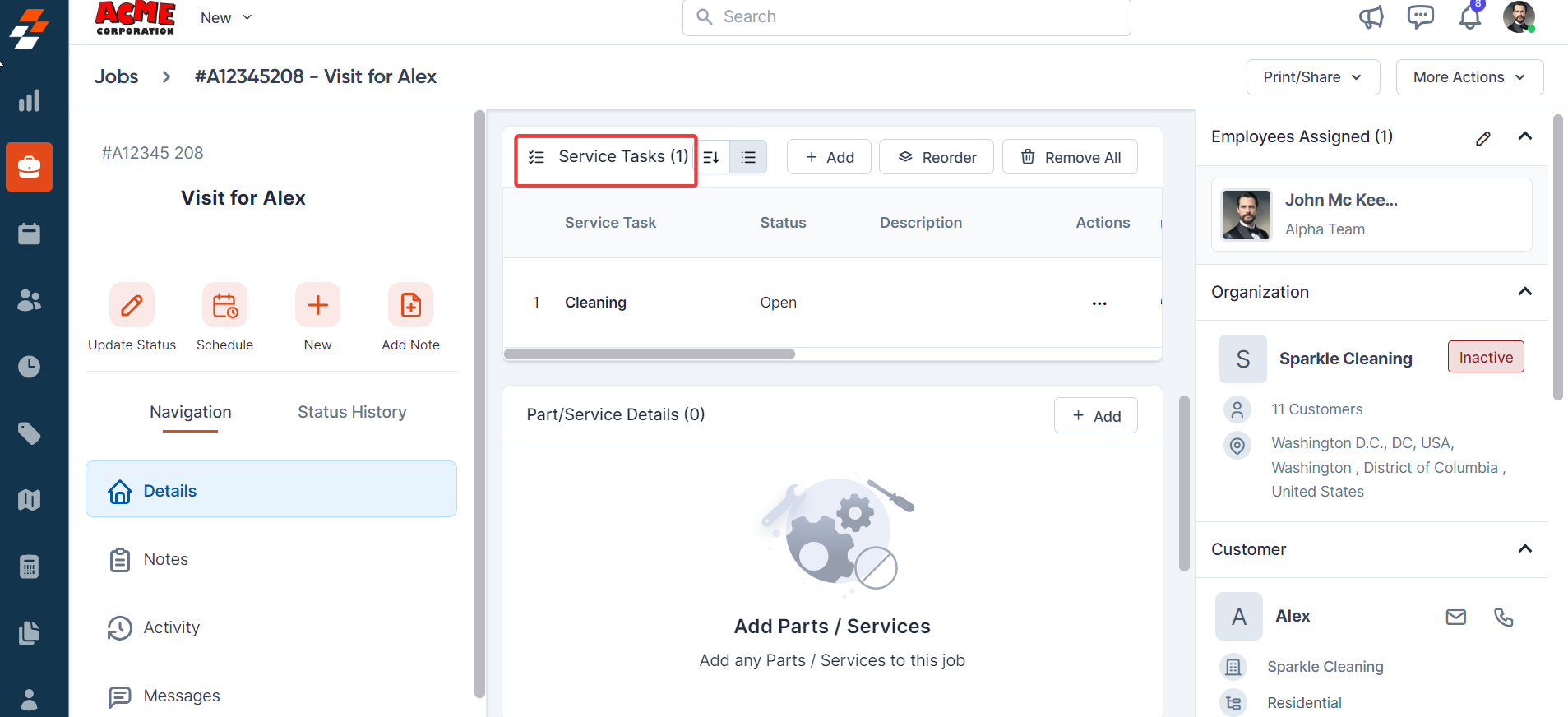Toggle service tasks sort order
The image size is (1568, 717).
click(712, 157)
